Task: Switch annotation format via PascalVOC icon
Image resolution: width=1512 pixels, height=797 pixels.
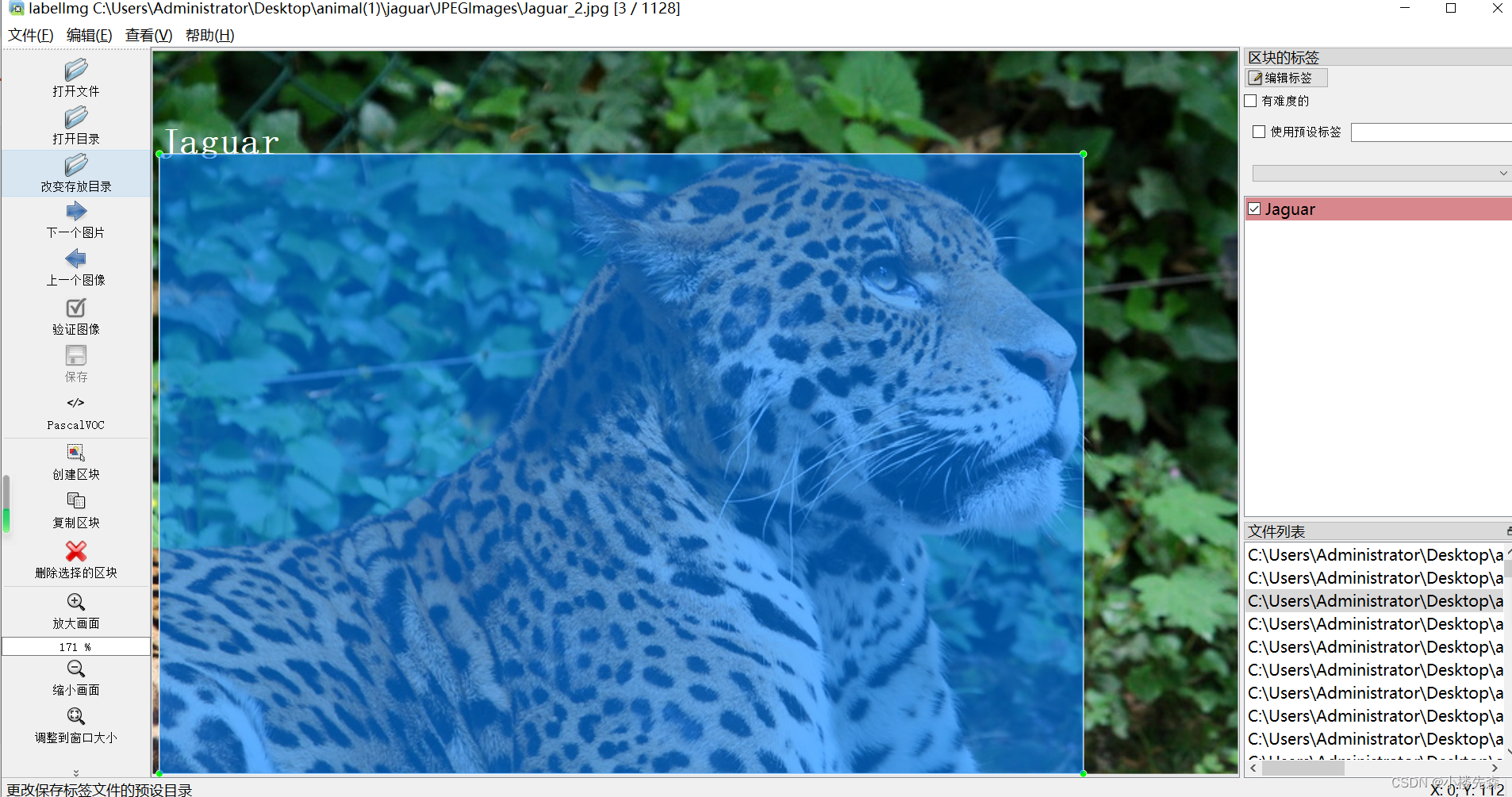Action: (x=76, y=403)
